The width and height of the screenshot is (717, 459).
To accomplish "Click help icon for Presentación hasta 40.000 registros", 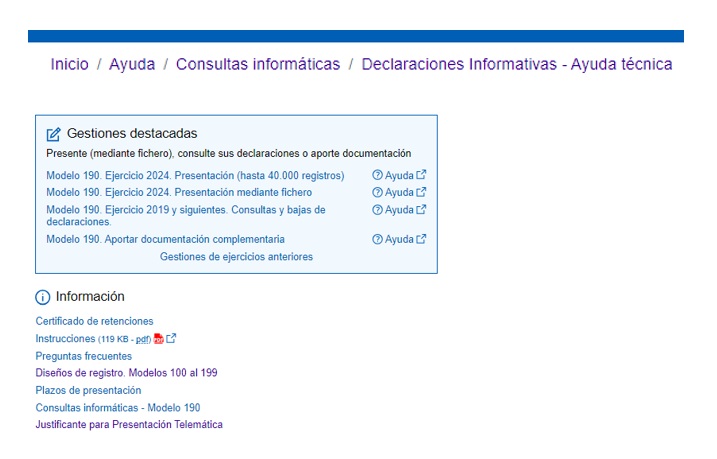I will 377,176.
